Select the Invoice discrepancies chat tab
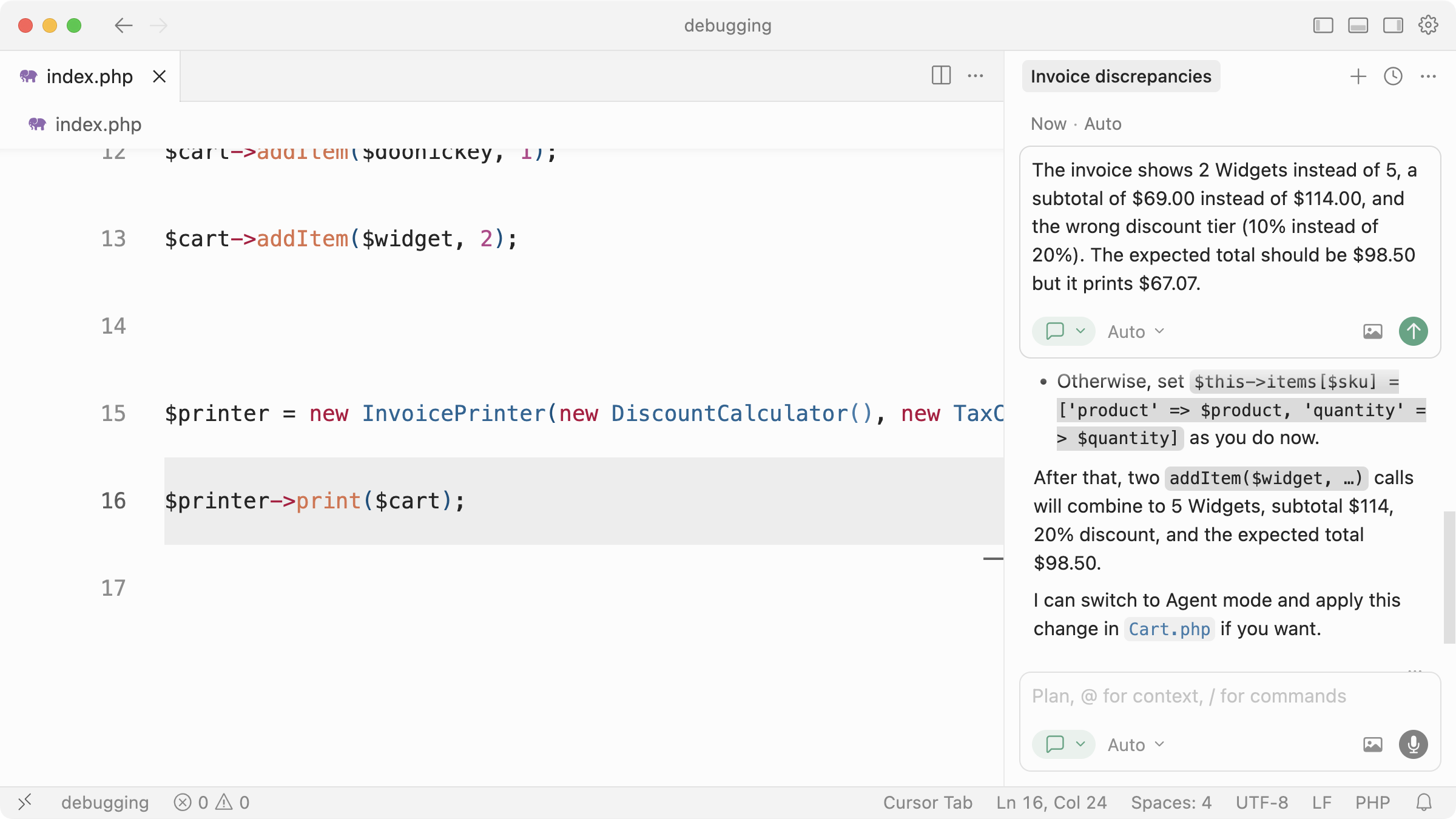Screen dimensions: 1456x819 (1121, 76)
